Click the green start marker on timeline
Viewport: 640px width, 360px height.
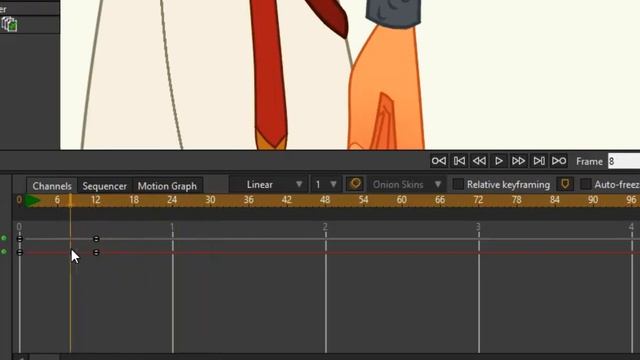pos(32,200)
